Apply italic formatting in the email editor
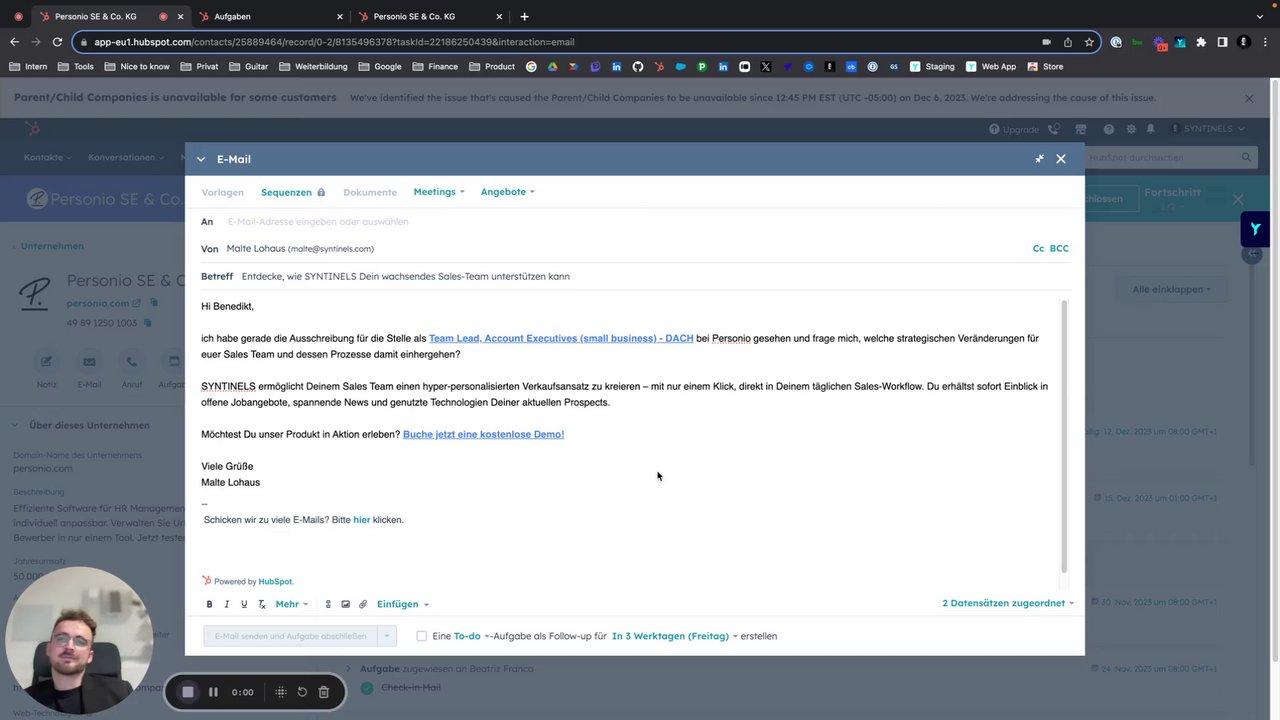 [x=227, y=604]
